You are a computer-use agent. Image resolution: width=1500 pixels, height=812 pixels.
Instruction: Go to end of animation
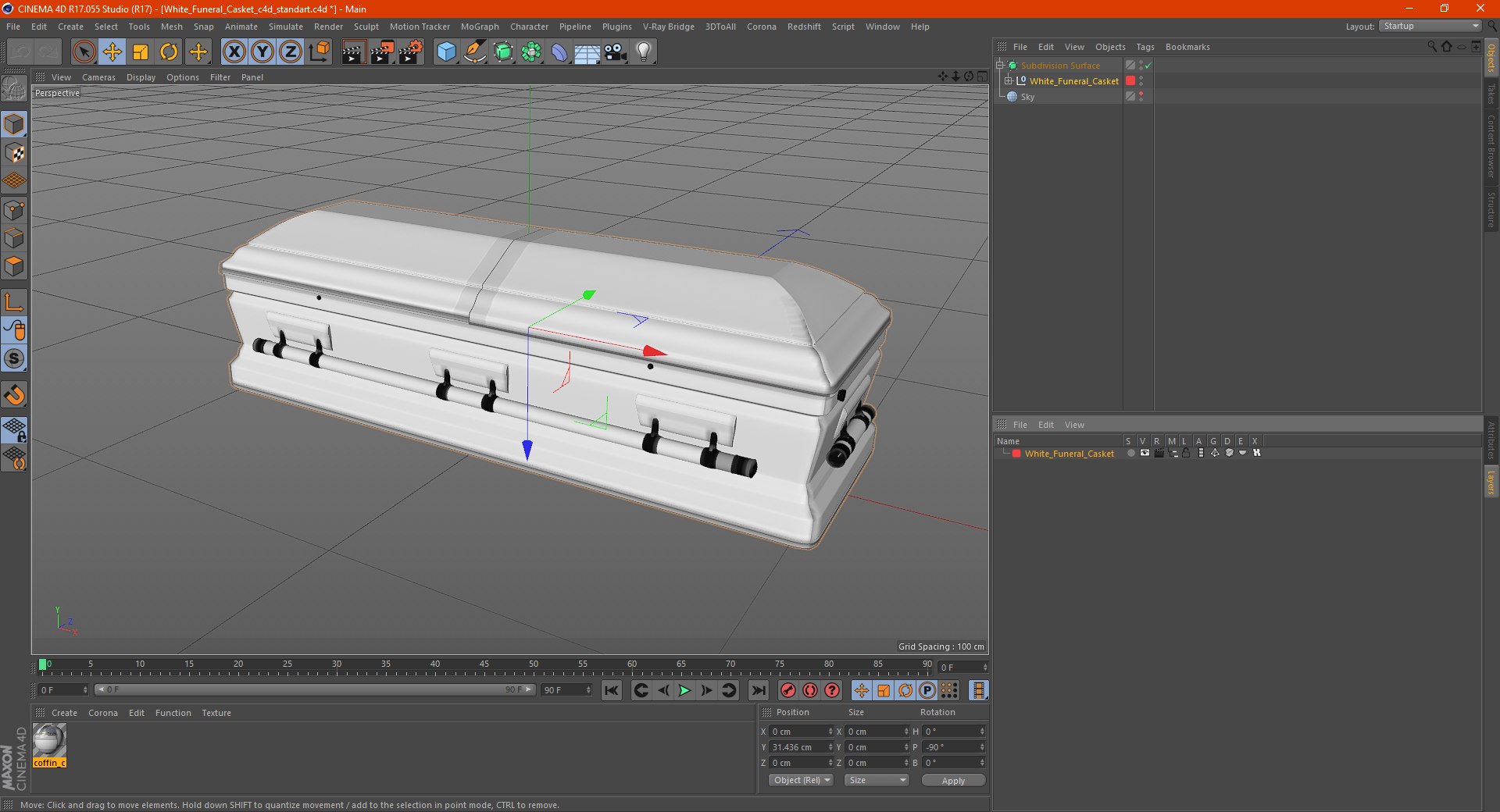[x=758, y=690]
